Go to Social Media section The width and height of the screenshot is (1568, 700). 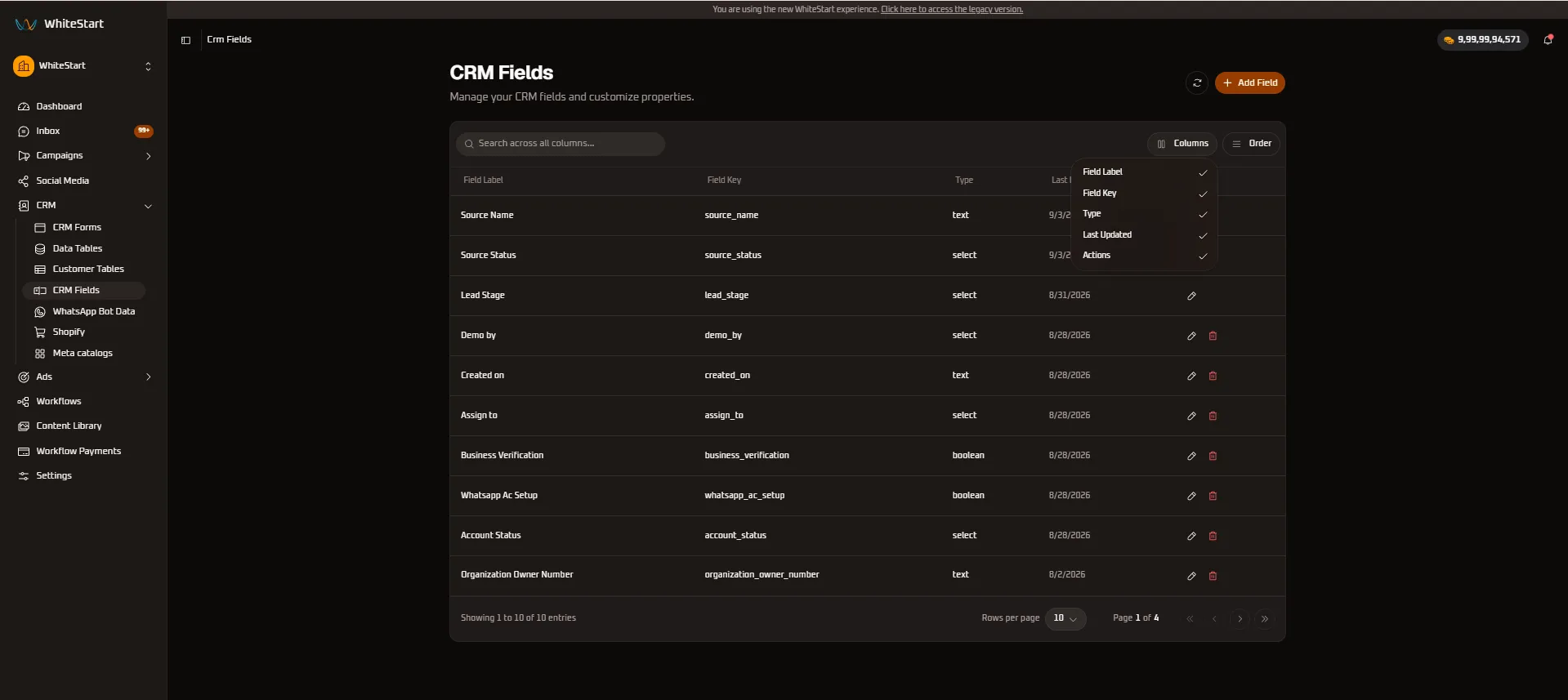83,181
